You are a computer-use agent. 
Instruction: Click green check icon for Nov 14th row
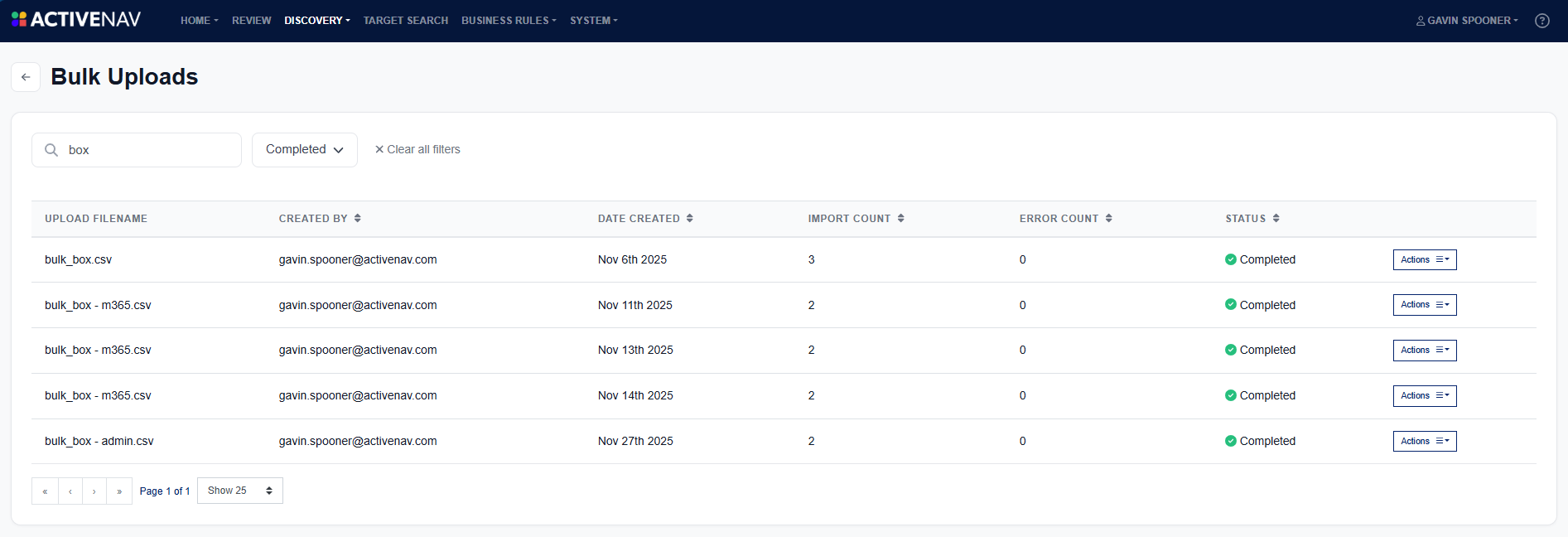point(1230,395)
